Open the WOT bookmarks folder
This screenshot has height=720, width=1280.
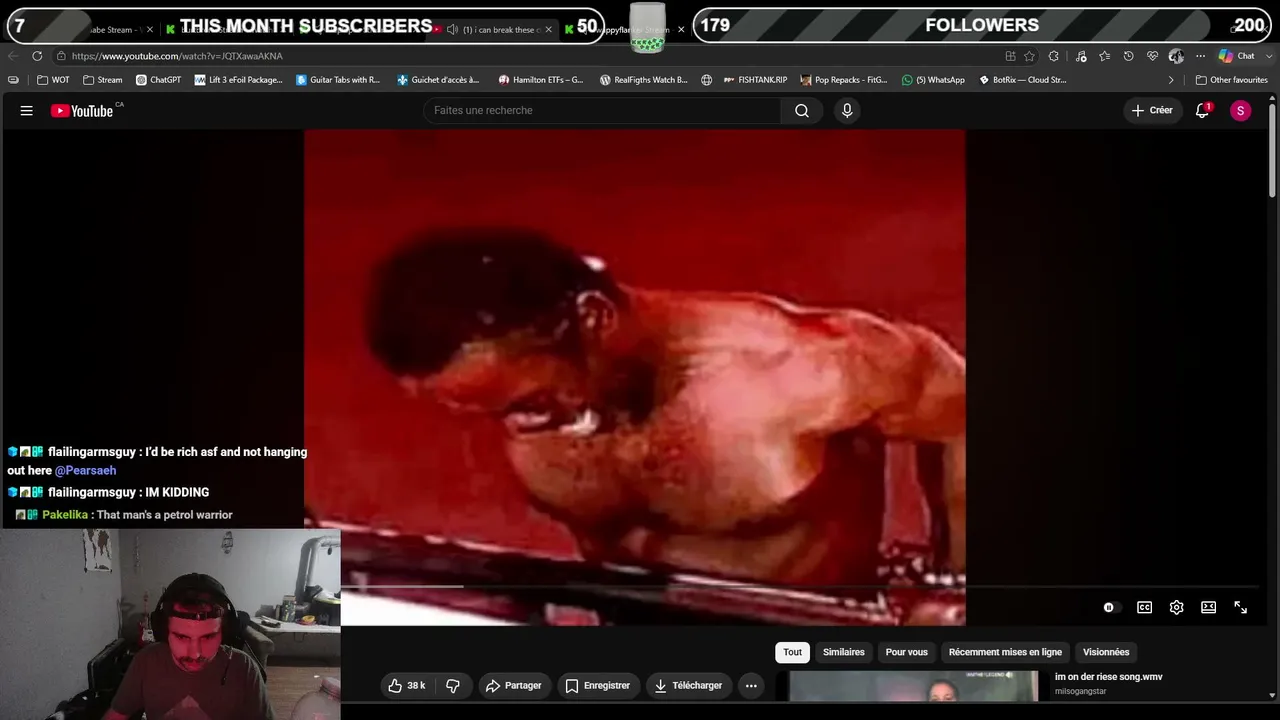[x=53, y=80]
